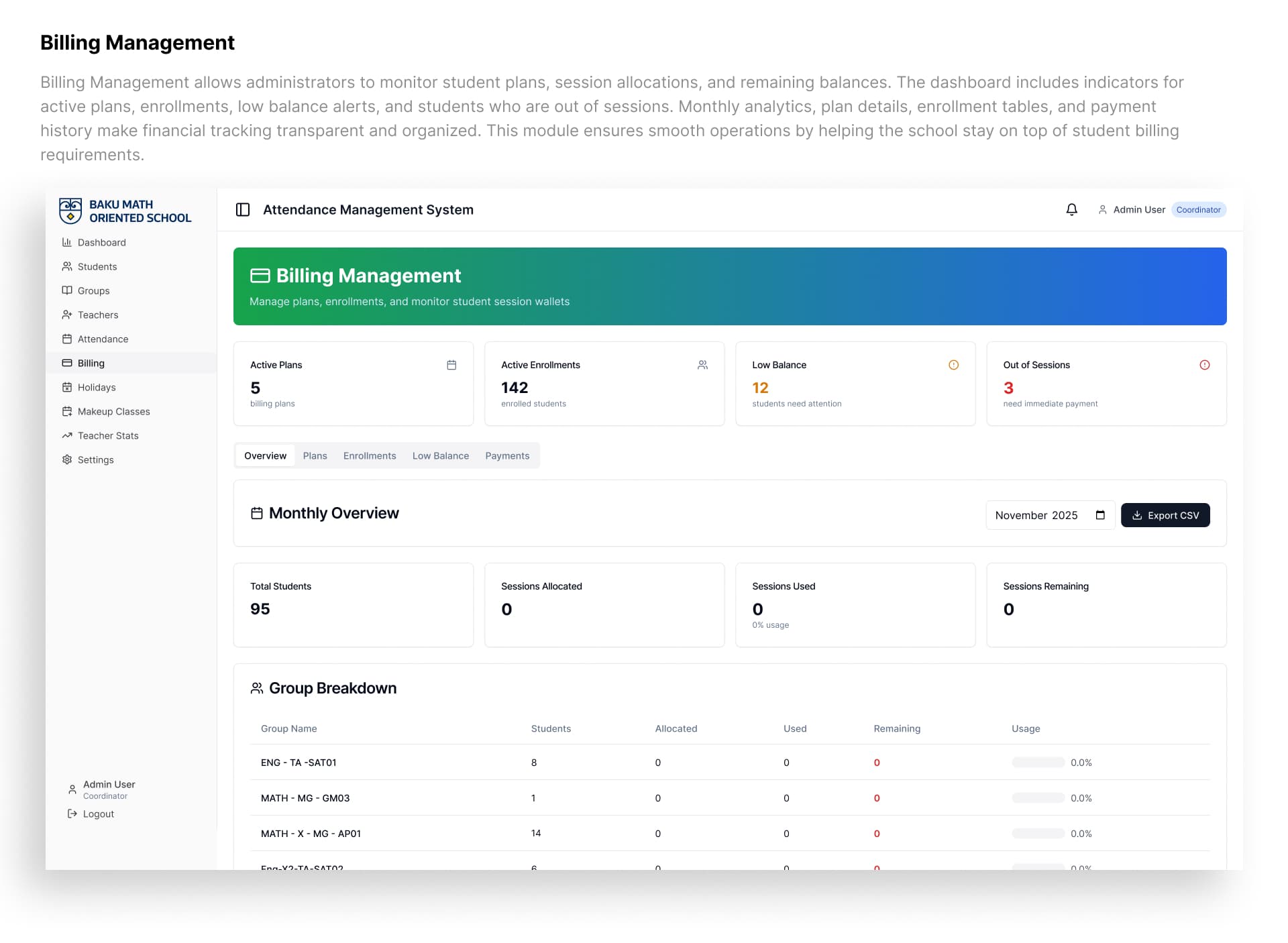
Task: Click the ENG - TA -SAT01 group name
Action: coord(299,763)
